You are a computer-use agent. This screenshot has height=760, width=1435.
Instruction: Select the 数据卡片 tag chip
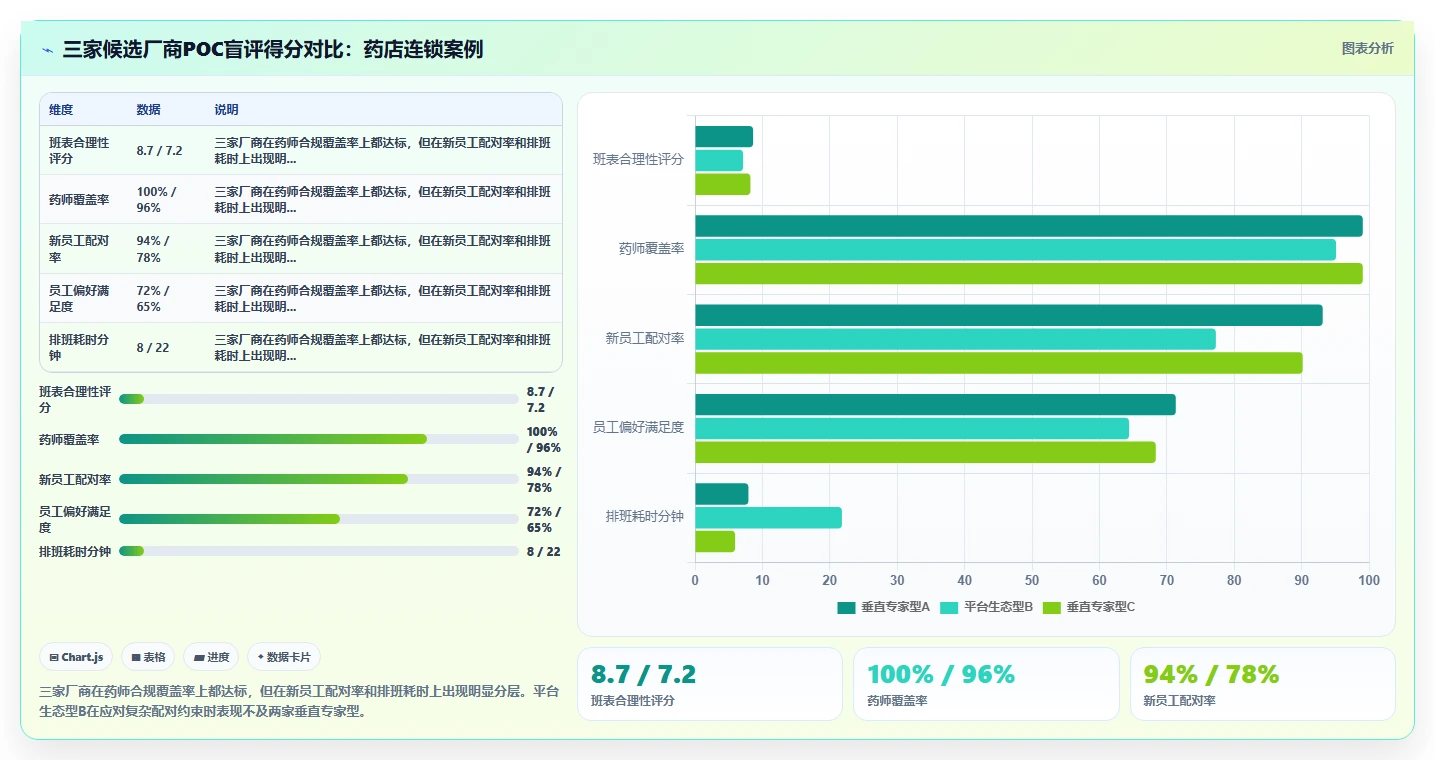[x=284, y=657]
